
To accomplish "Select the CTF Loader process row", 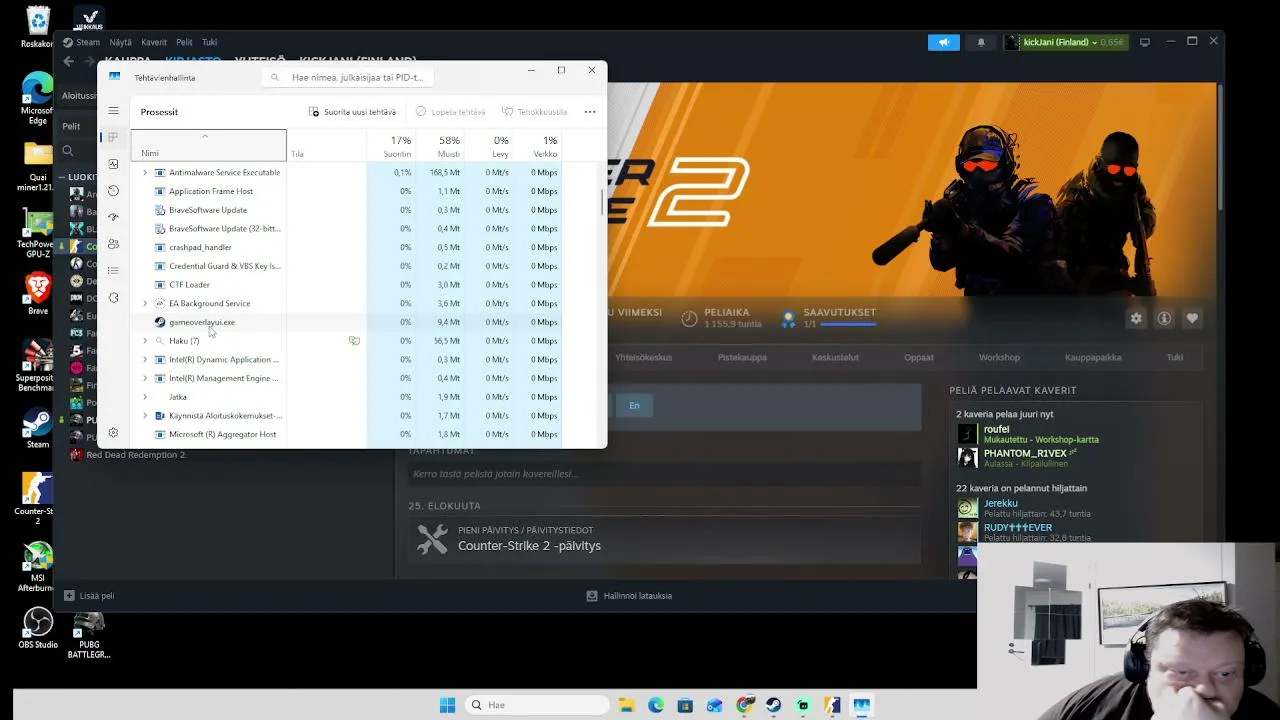I will (x=346, y=285).
